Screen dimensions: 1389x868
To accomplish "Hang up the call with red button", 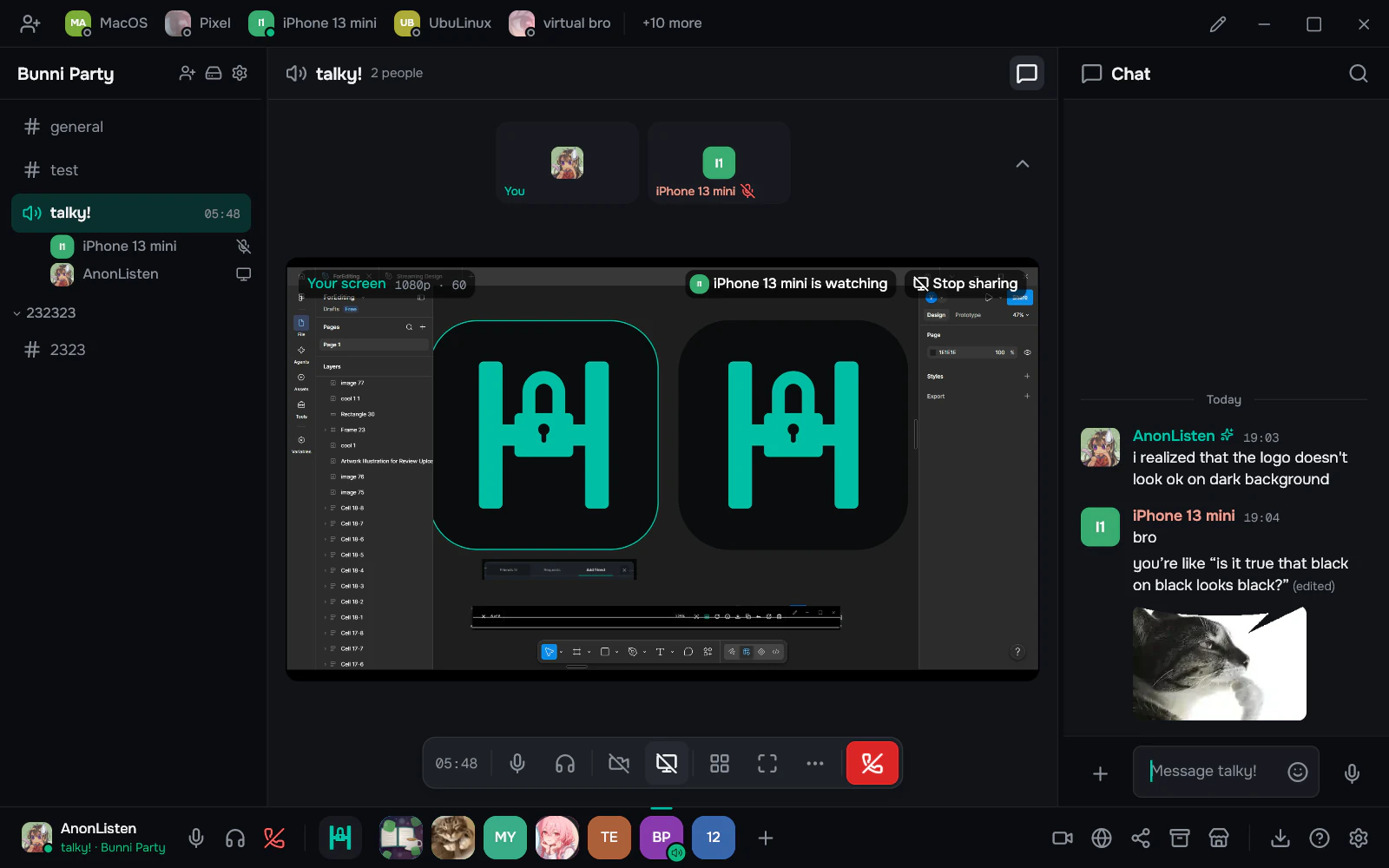I will pos(872,764).
